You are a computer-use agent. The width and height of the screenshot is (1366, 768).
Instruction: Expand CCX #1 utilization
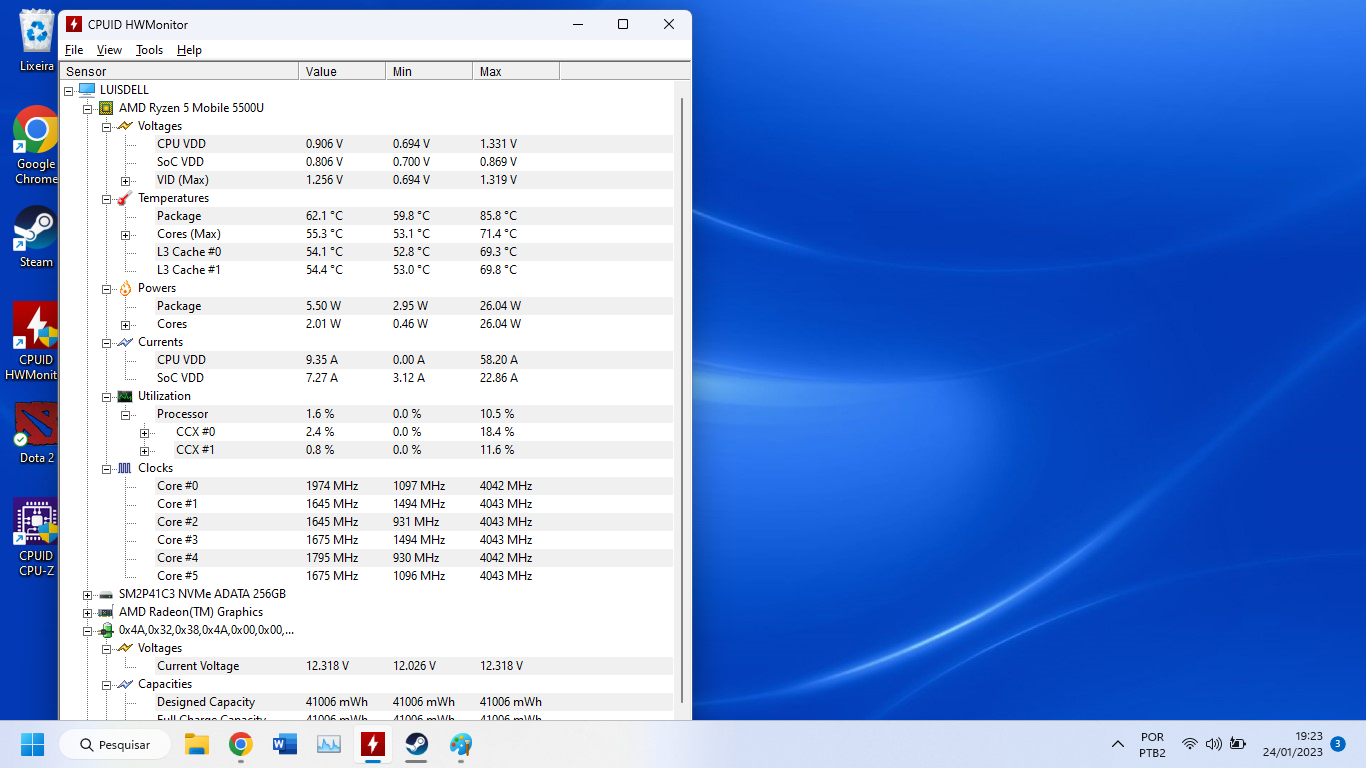[x=145, y=451]
